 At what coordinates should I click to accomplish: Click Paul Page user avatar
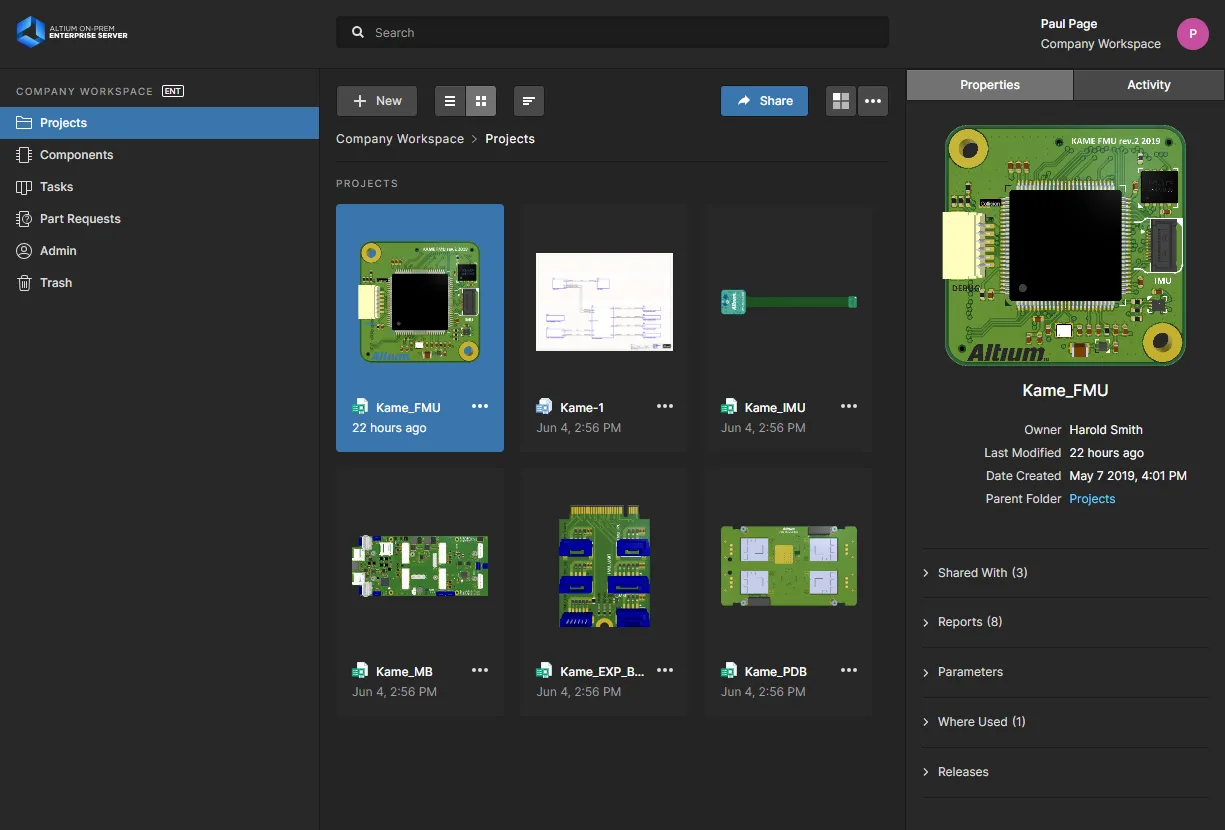tap(1192, 34)
